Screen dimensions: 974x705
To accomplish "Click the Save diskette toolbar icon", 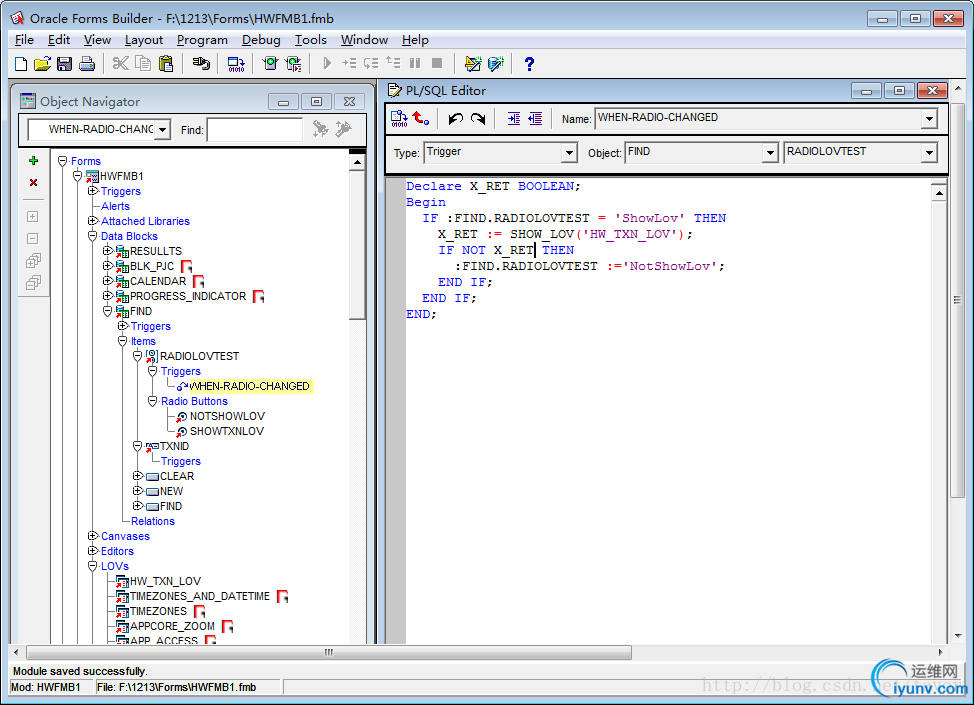I will tap(64, 63).
